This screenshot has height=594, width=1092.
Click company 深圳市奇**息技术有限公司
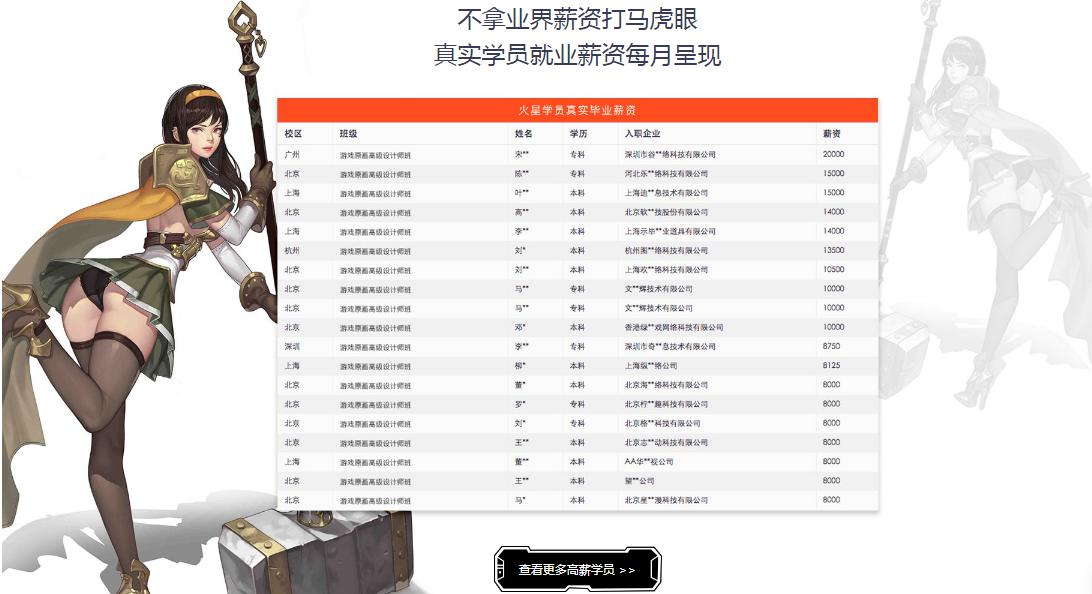(x=670, y=347)
